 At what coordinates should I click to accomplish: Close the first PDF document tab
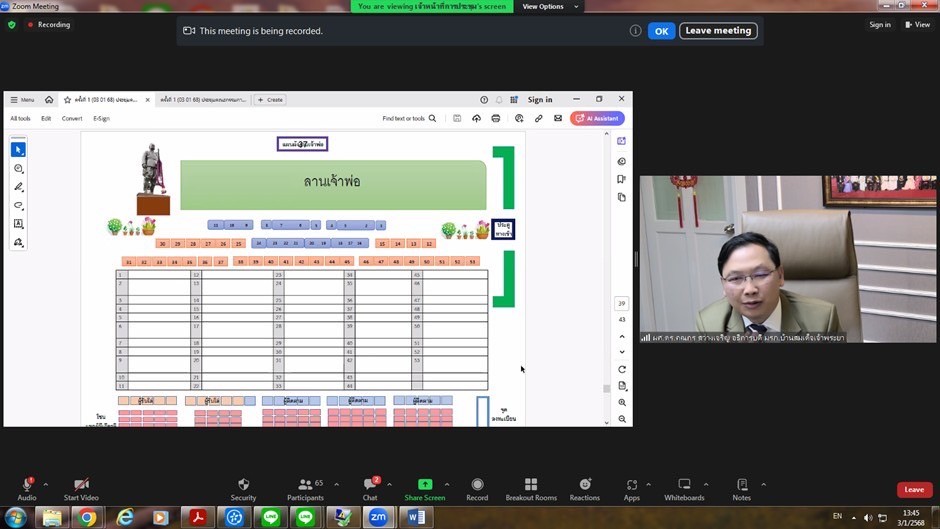pos(147,100)
